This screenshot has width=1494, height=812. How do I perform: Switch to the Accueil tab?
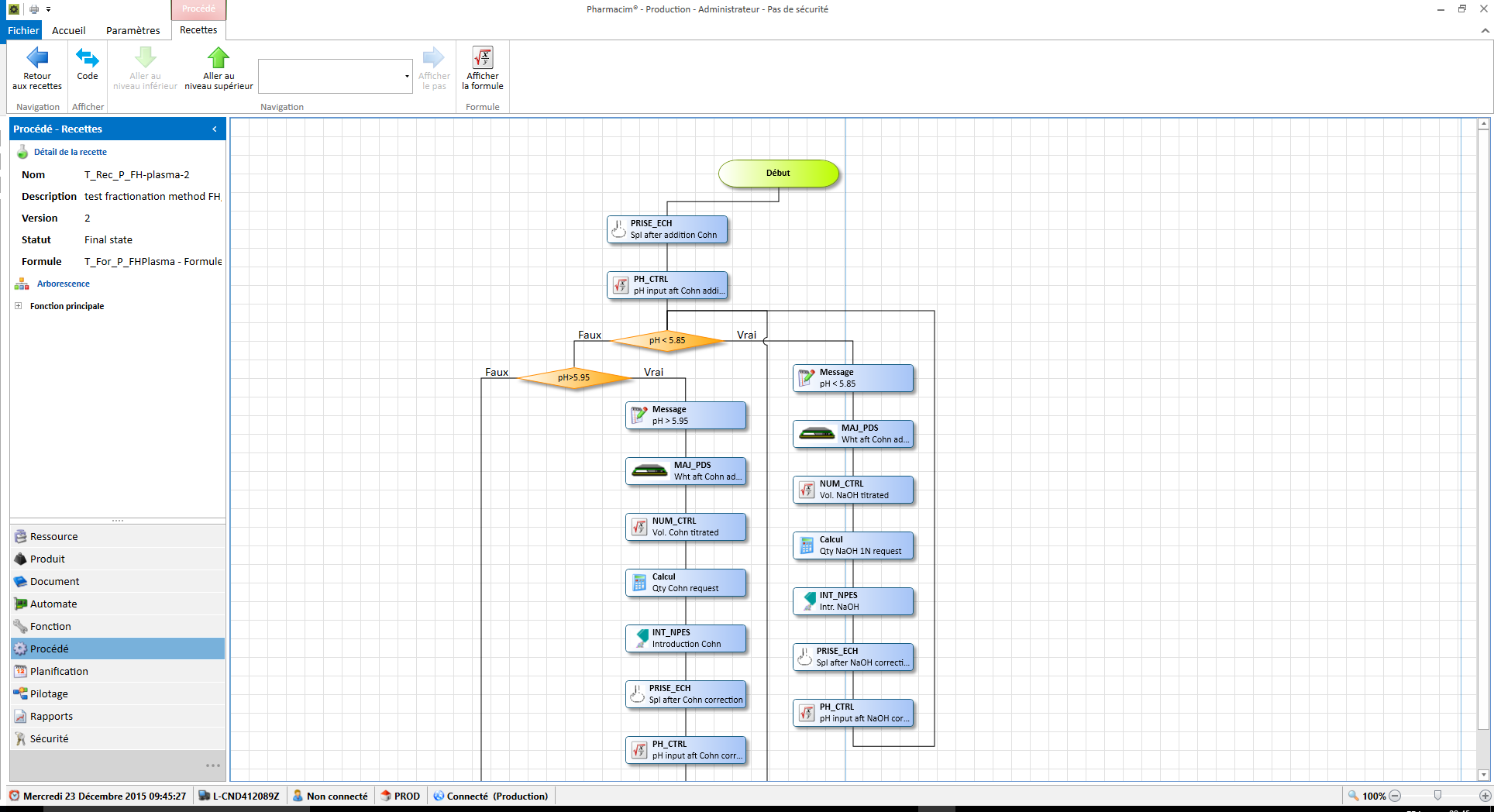69,30
